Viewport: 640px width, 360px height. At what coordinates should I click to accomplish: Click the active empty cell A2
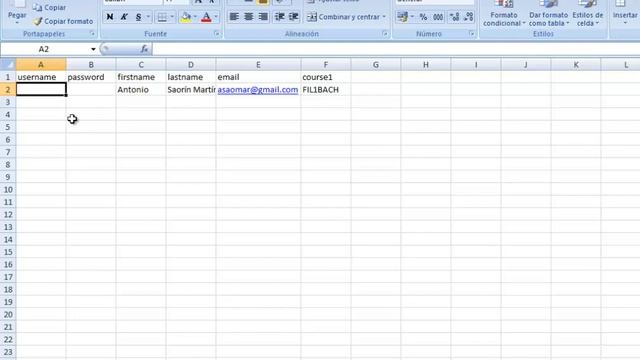[41, 89]
